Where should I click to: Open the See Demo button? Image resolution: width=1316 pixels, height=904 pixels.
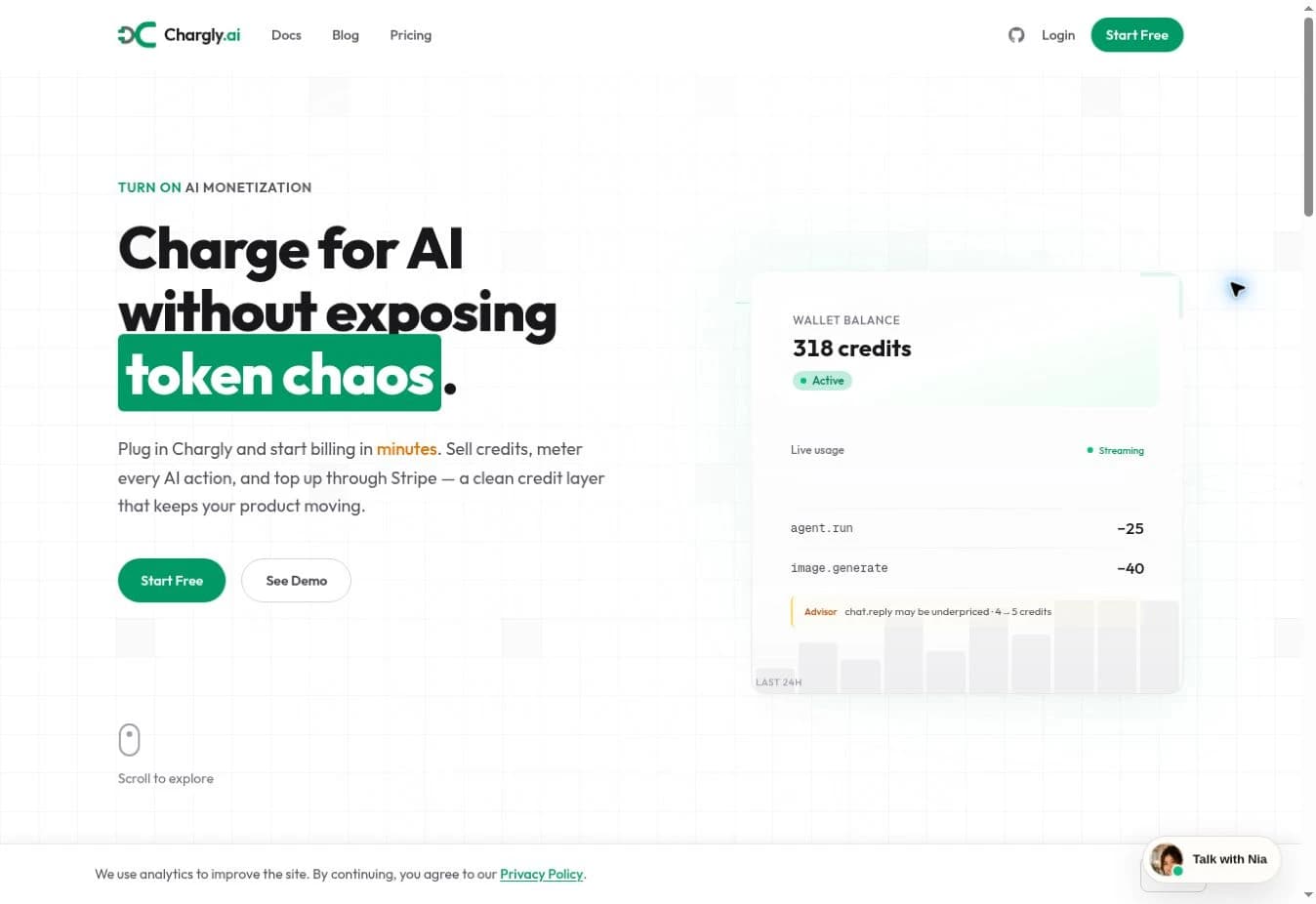[x=296, y=581]
